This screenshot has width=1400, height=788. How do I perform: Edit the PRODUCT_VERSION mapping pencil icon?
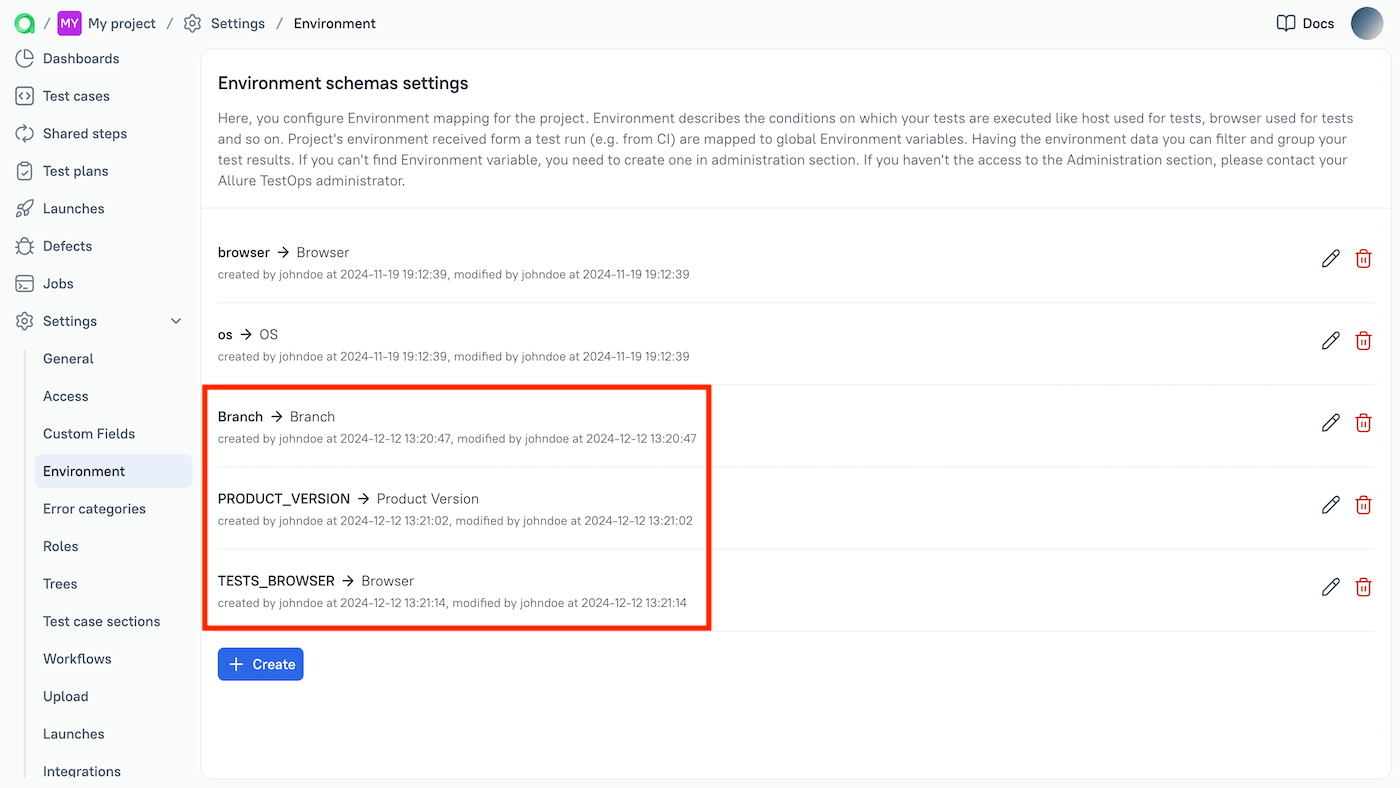1330,505
